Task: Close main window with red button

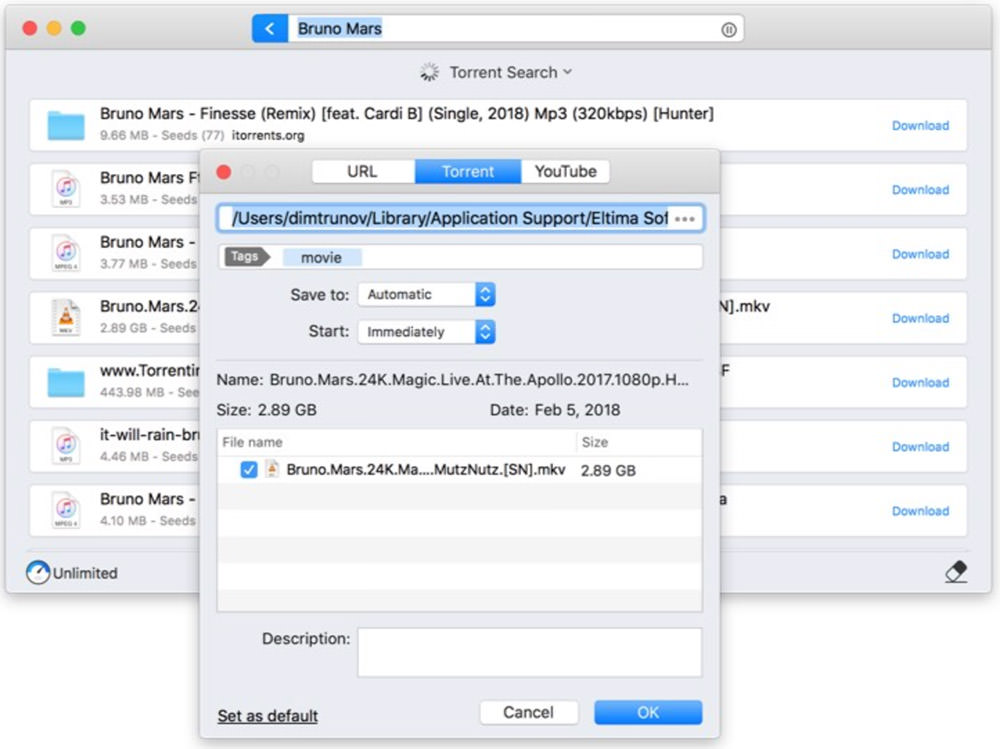Action: pos(29,28)
